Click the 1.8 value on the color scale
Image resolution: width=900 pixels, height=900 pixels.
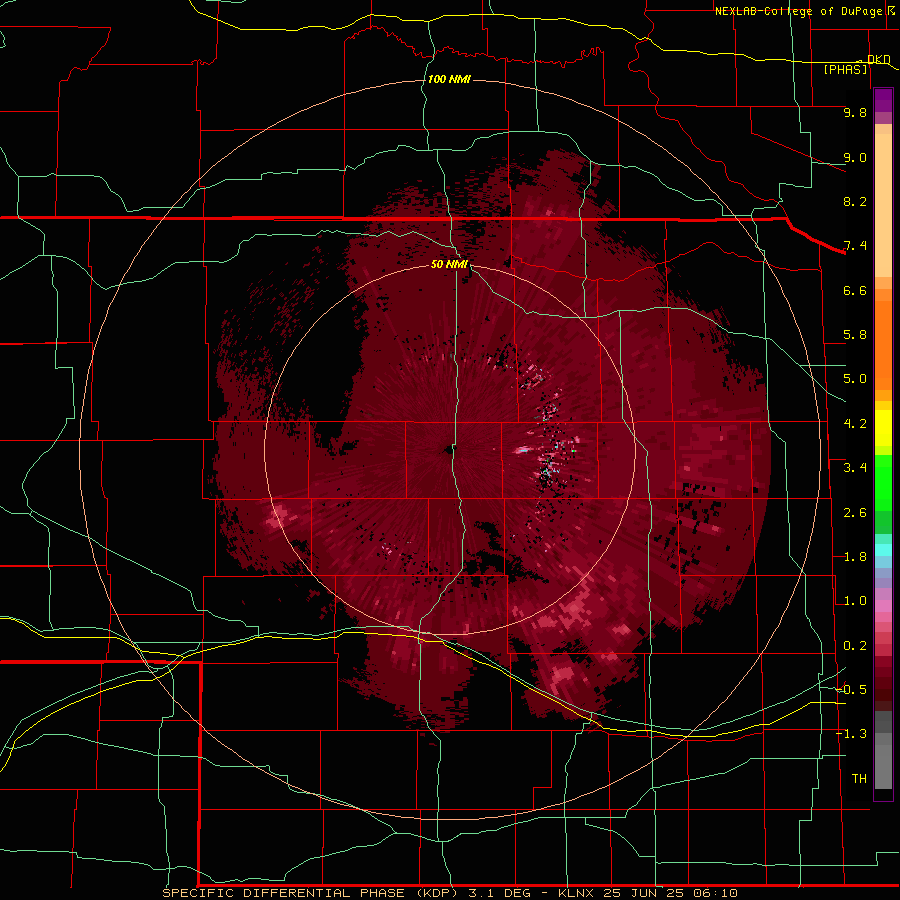tap(855, 557)
